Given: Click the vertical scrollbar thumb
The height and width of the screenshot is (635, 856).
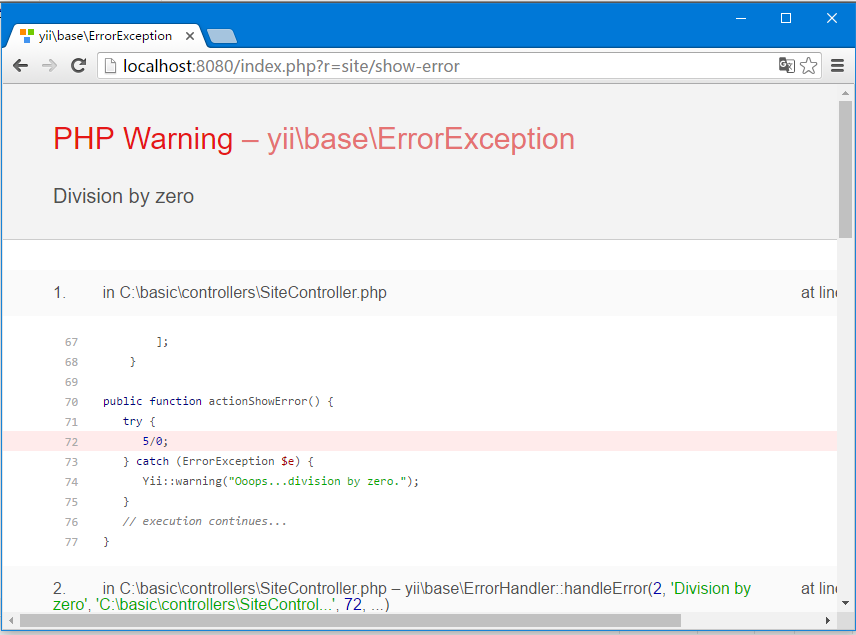Looking at the screenshot, I should coord(845,169).
